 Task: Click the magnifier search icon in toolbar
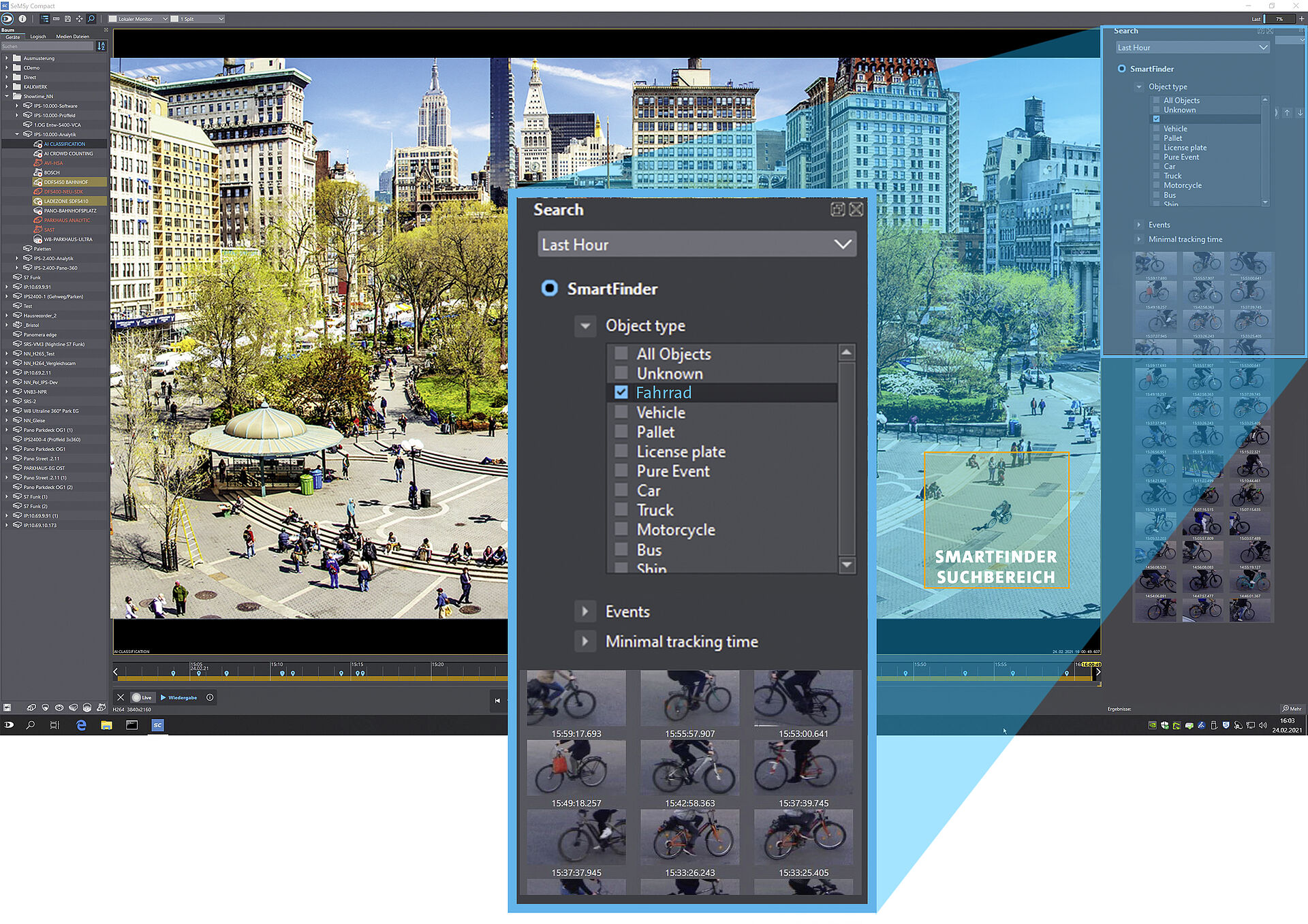point(91,19)
